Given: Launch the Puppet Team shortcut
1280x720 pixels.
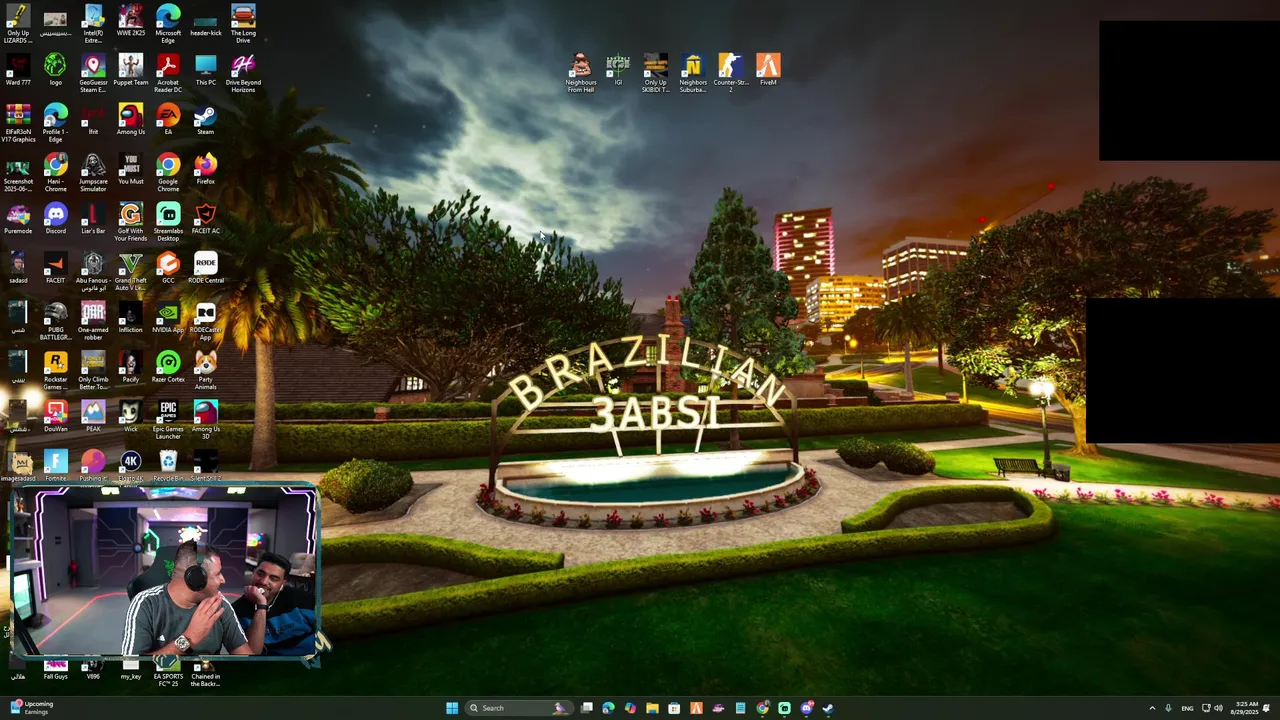Looking at the screenshot, I should [131, 70].
